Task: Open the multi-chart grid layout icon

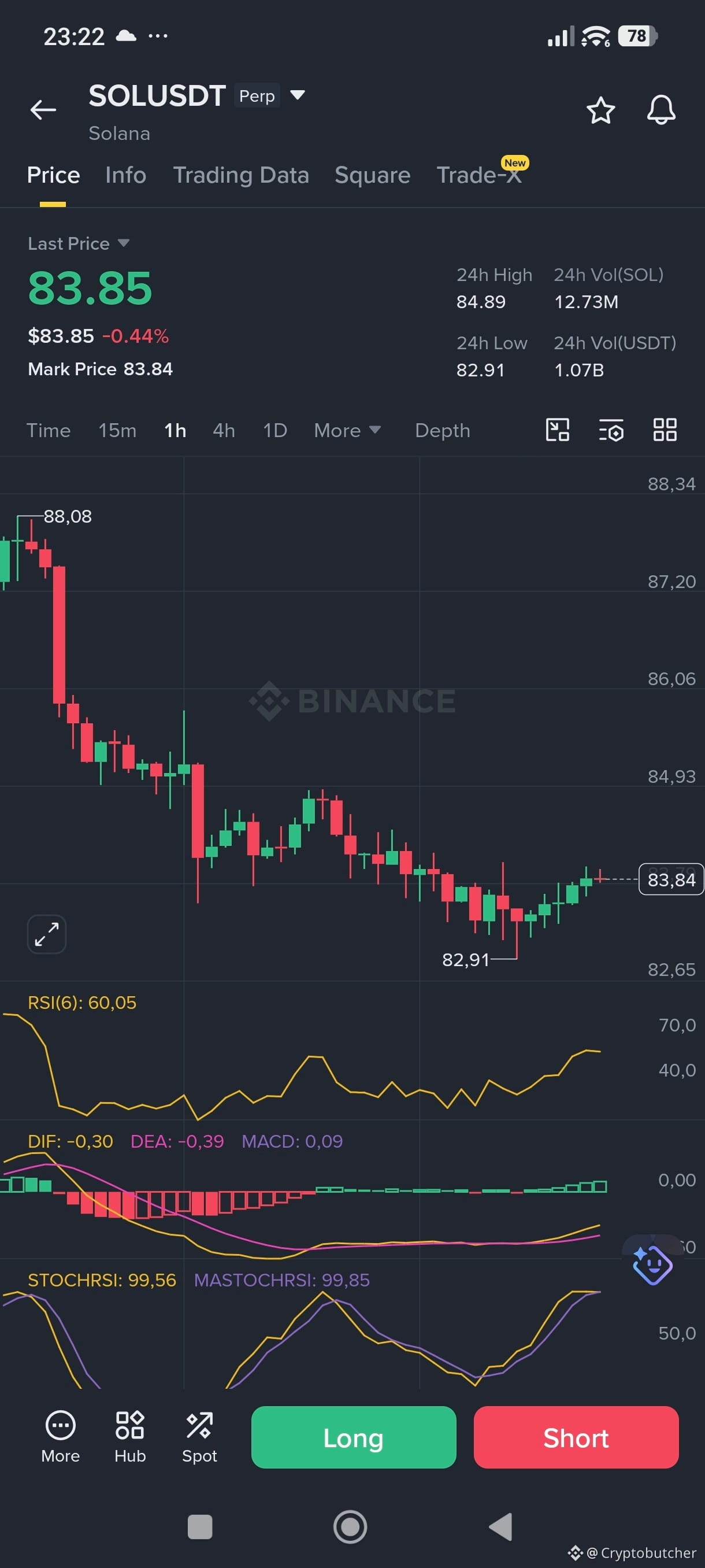Action: pyautogui.click(x=665, y=430)
